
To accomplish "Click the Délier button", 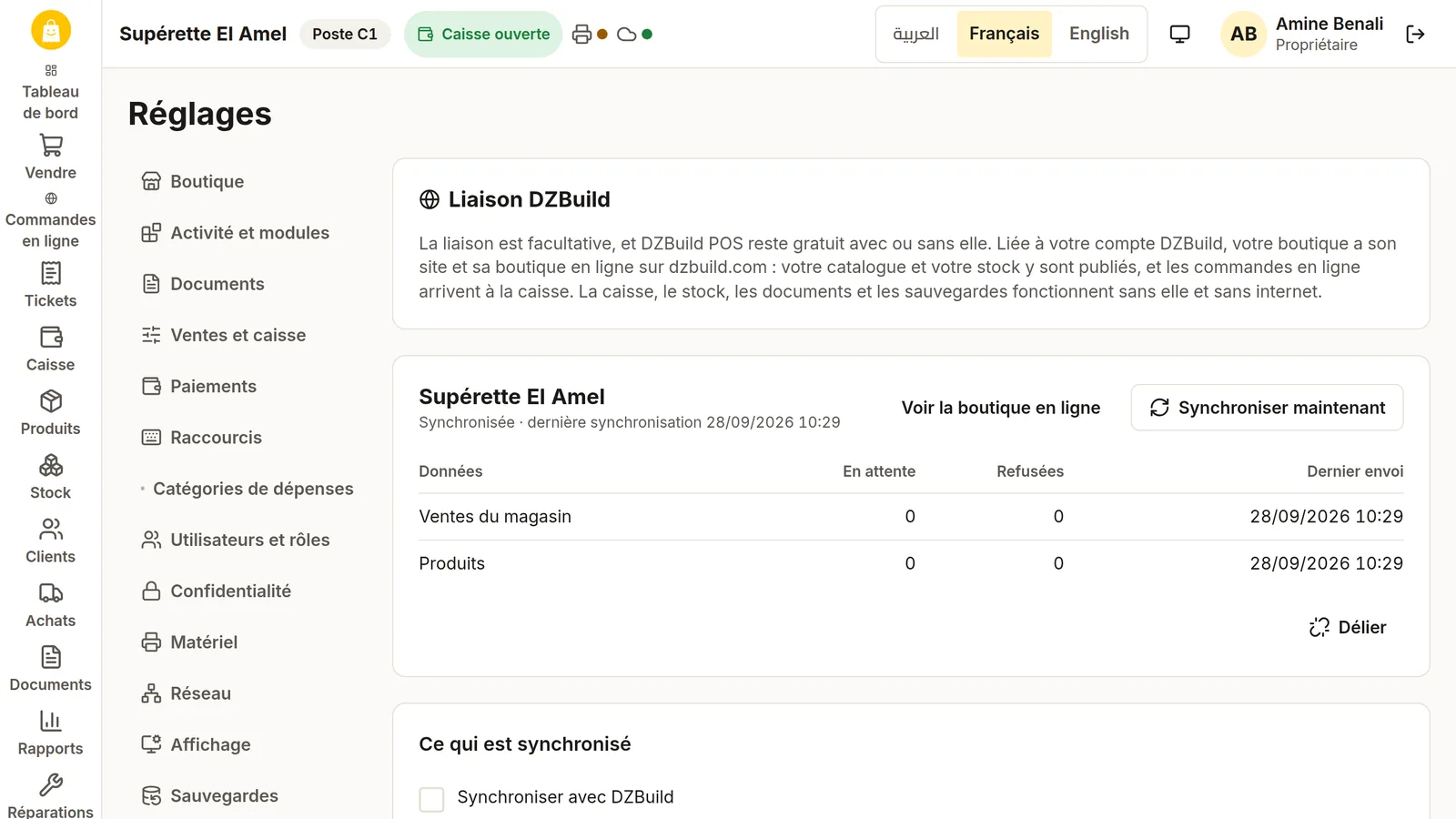I will point(1348,627).
